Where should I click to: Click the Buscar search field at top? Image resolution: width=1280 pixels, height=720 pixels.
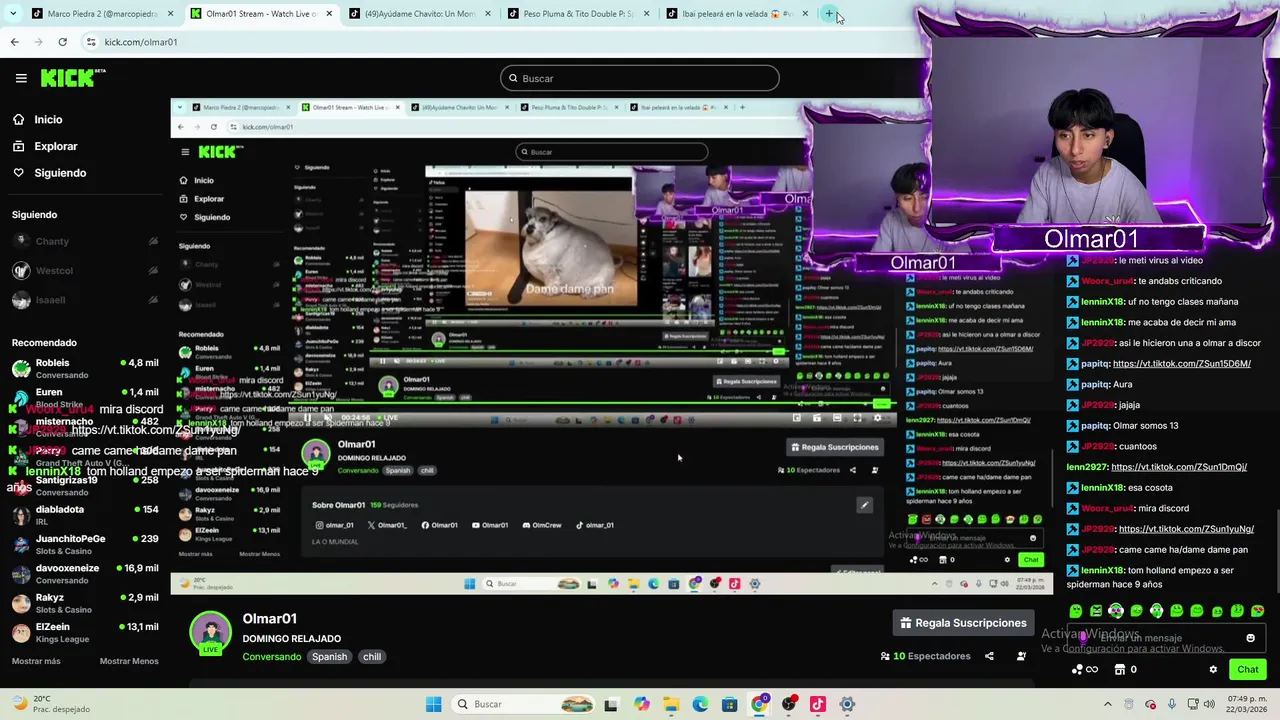640,78
